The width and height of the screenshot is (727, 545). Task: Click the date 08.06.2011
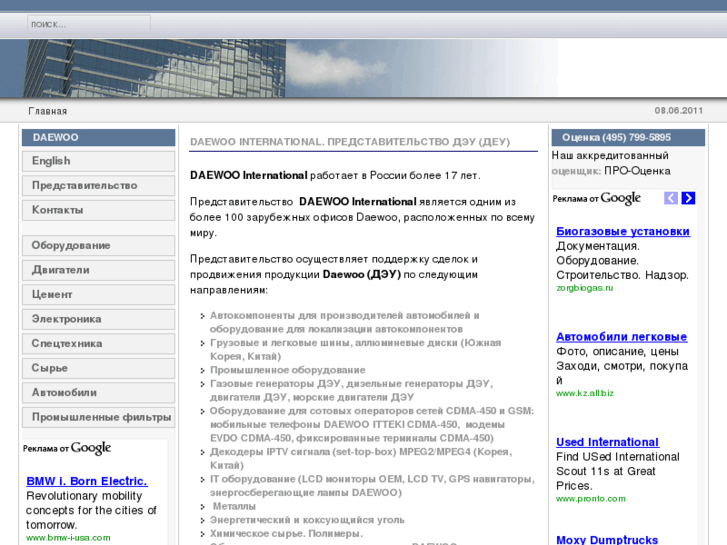[679, 111]
